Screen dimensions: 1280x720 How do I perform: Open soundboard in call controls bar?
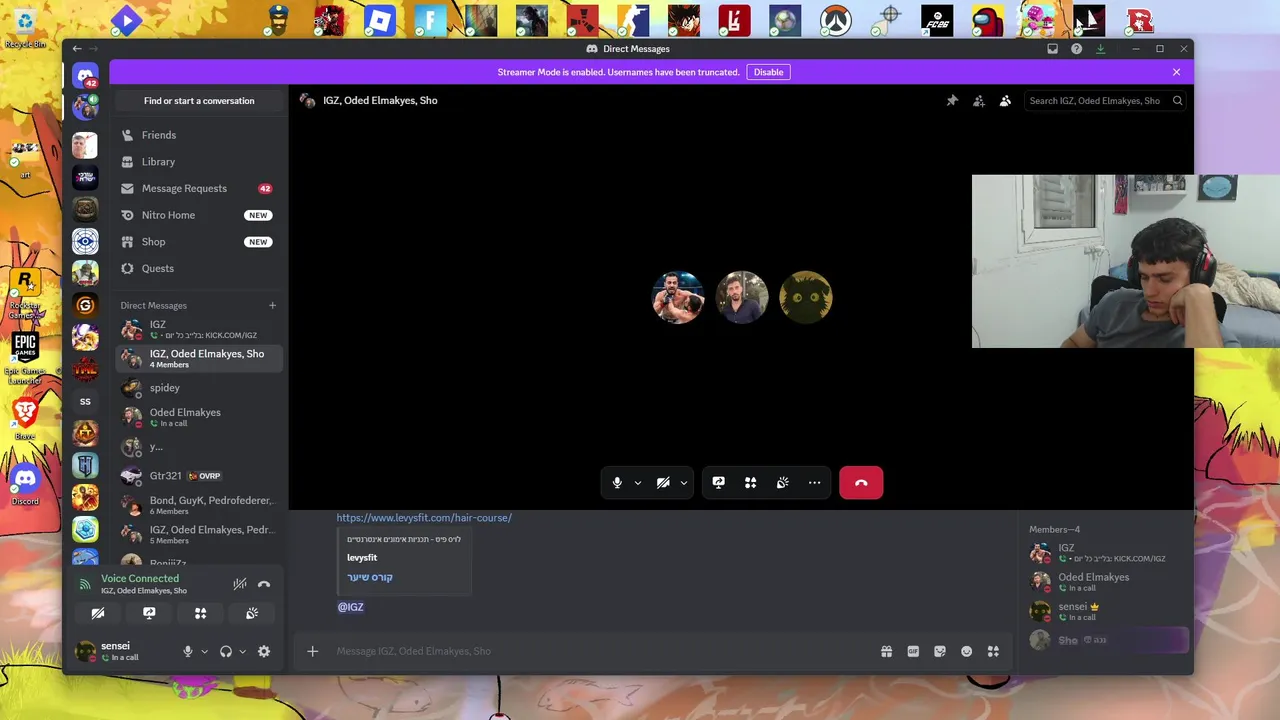(x=783, y=483)
